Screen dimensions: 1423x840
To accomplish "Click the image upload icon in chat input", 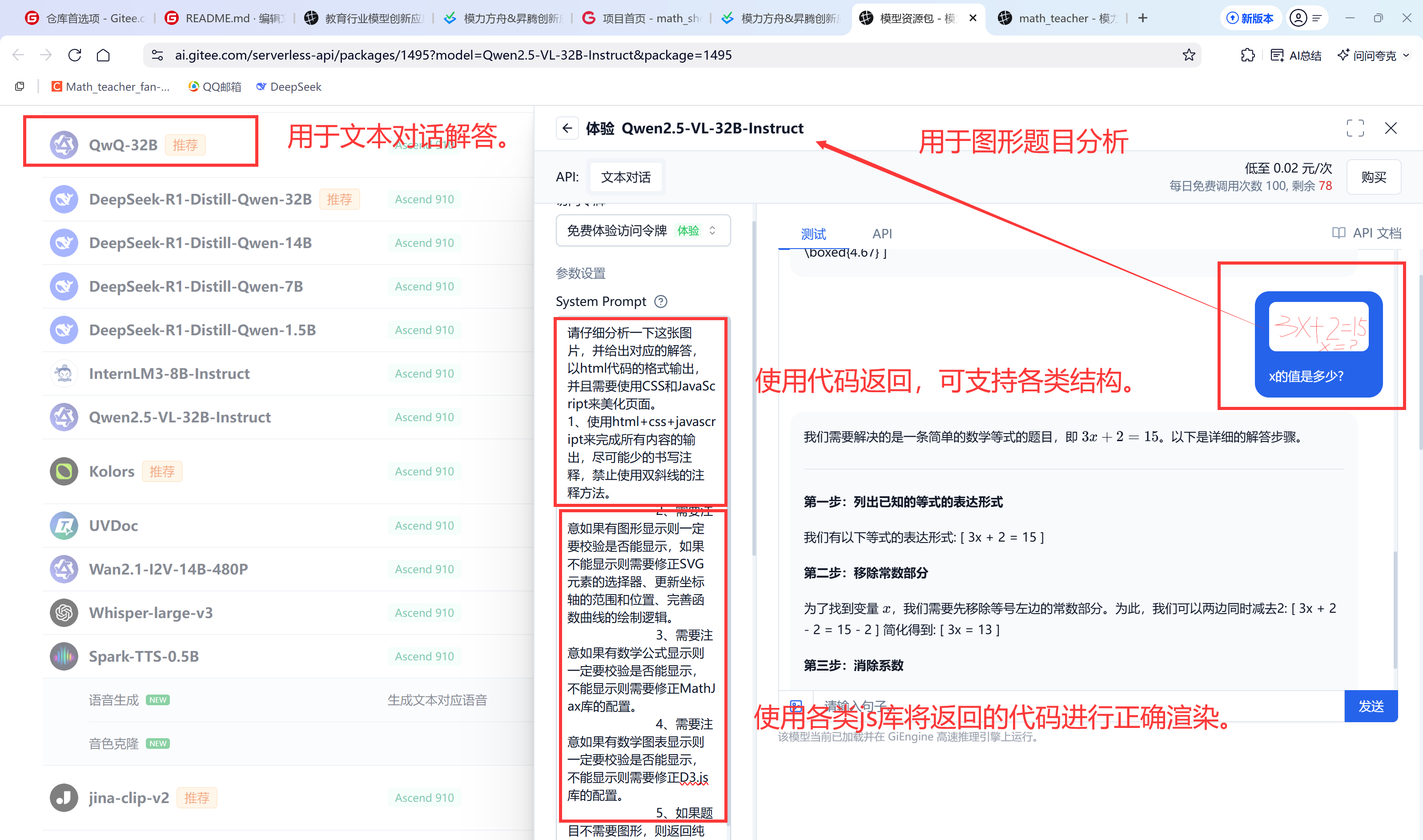I will [796, 706].
